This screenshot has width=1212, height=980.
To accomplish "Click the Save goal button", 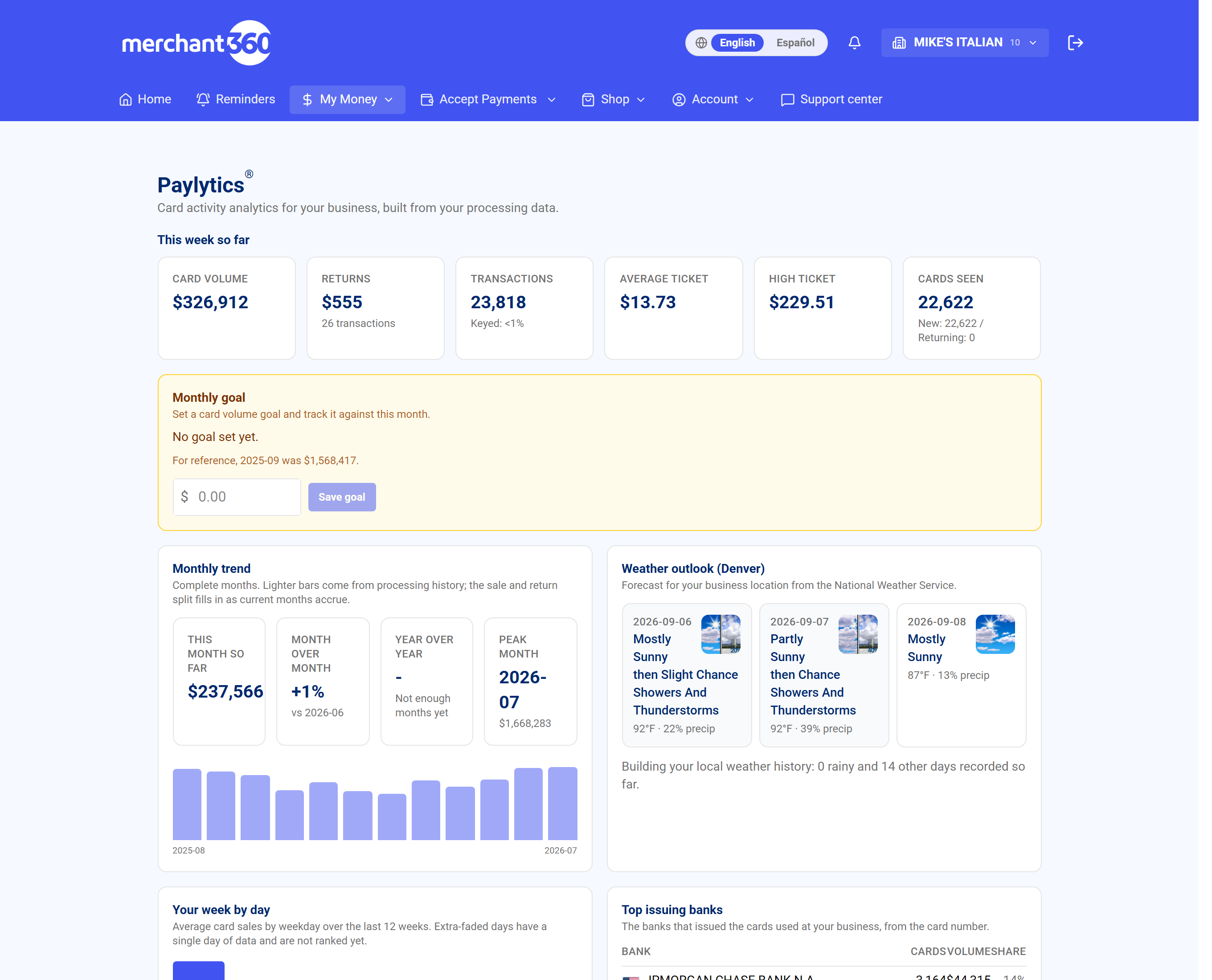I will click(342, 497).
